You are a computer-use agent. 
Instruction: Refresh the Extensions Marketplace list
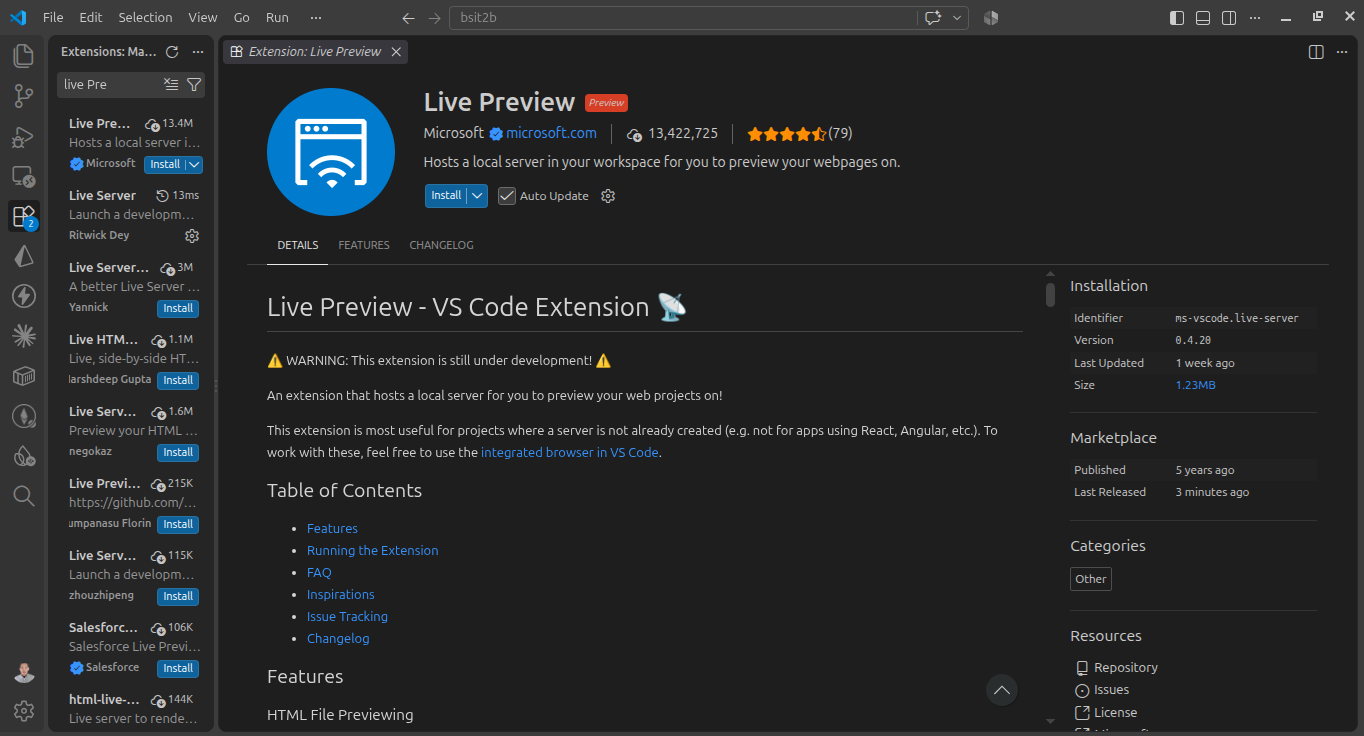click(172, 52)
